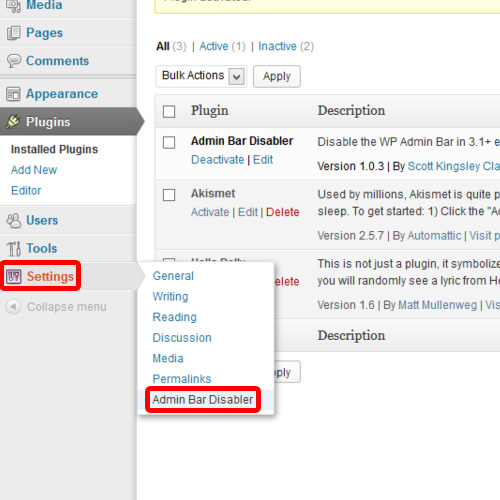Choose Reading in Settings flyout

coord(175,317)
